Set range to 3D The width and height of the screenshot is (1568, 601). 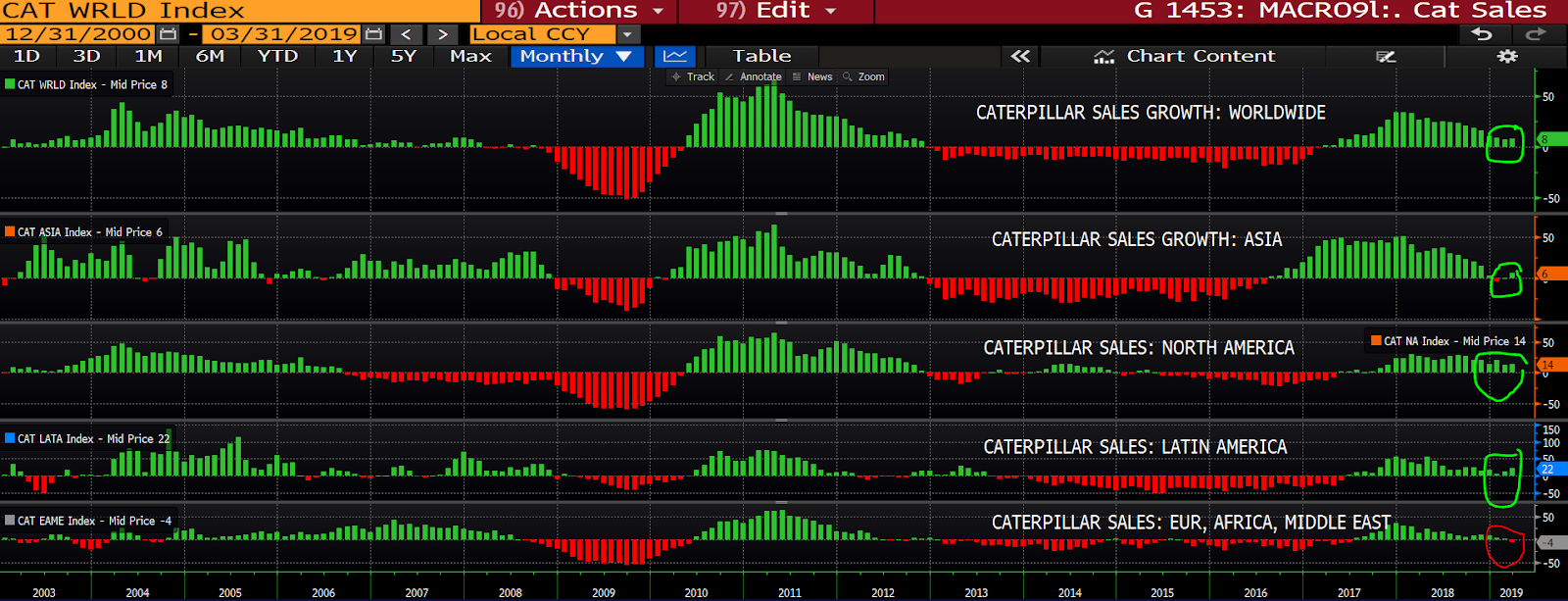click(x=86, y=56)
